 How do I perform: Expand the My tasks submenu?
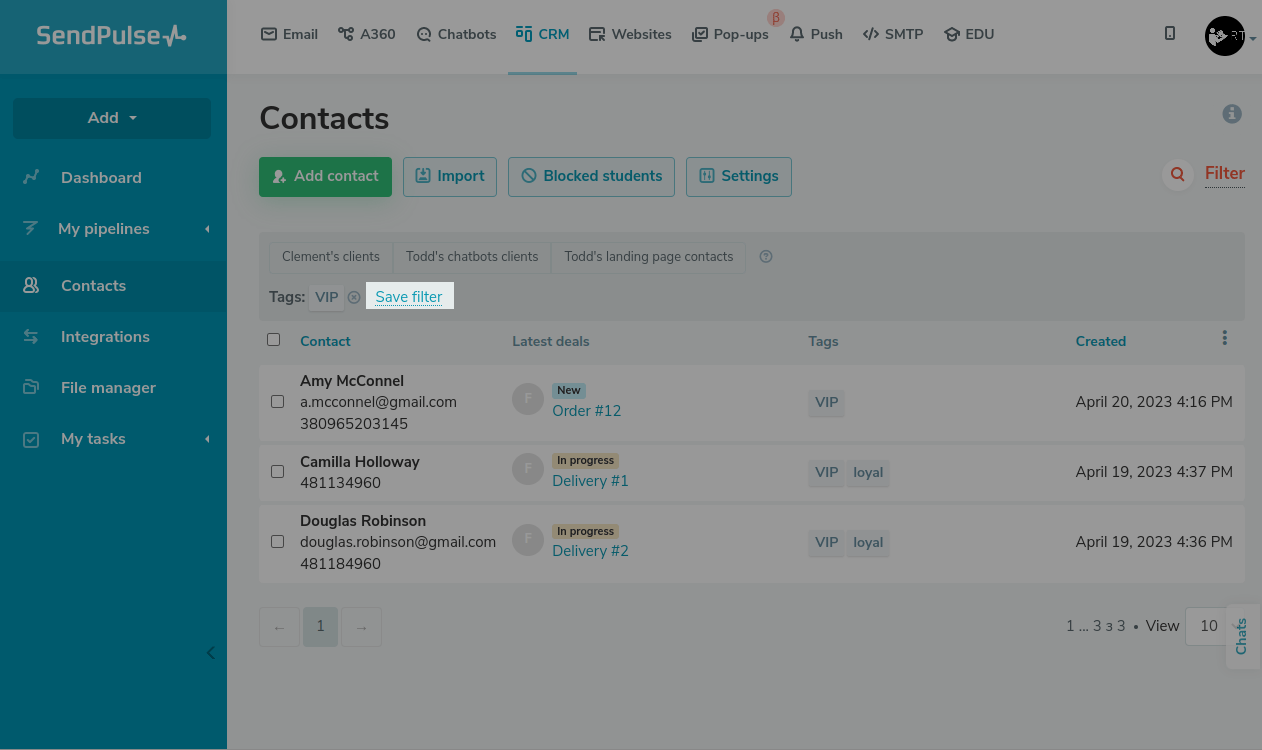(207, 439)
